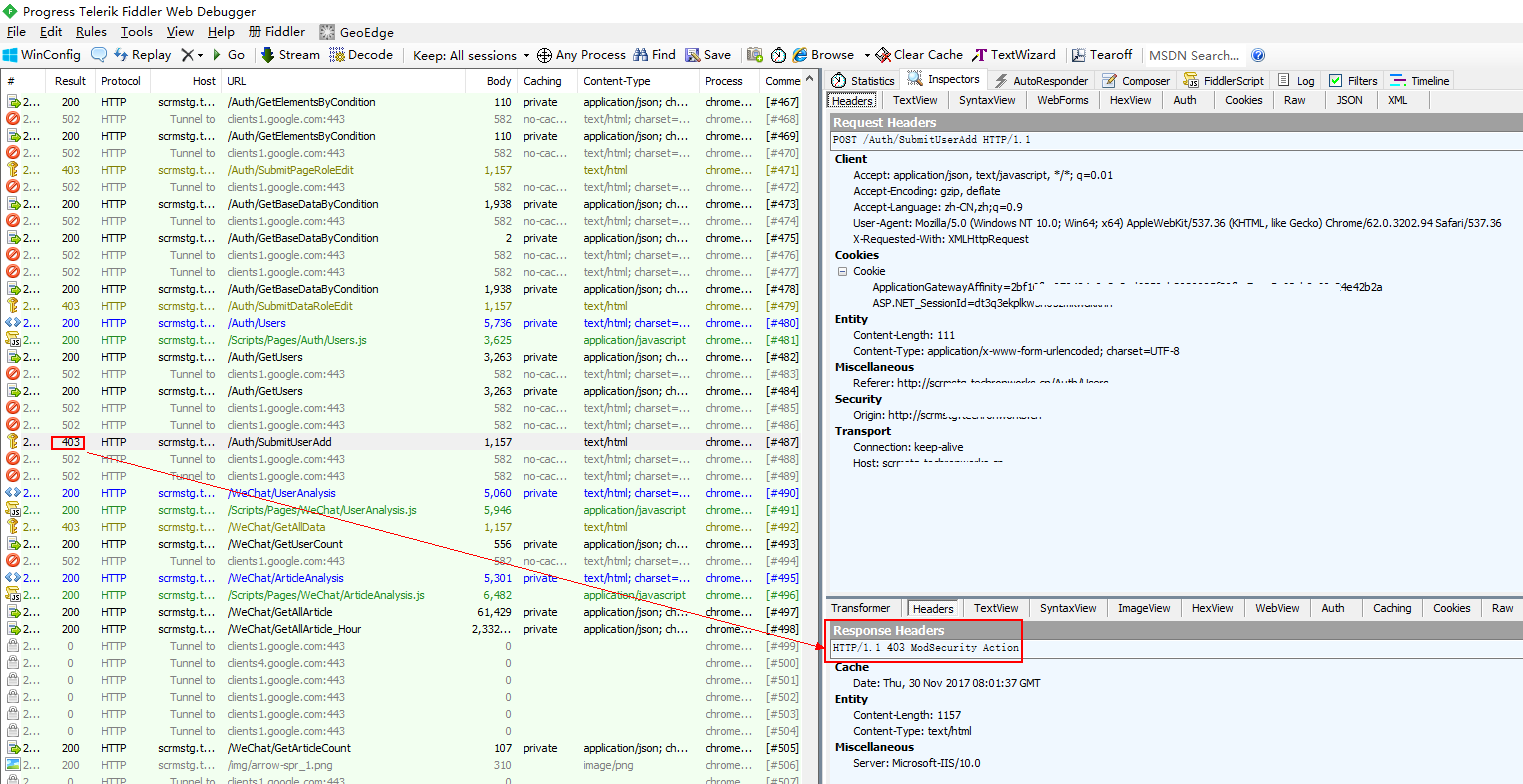Screen dimensions: 1523x784
Task: Click the Clear Cache icon
Action: [x=883, y=55]
